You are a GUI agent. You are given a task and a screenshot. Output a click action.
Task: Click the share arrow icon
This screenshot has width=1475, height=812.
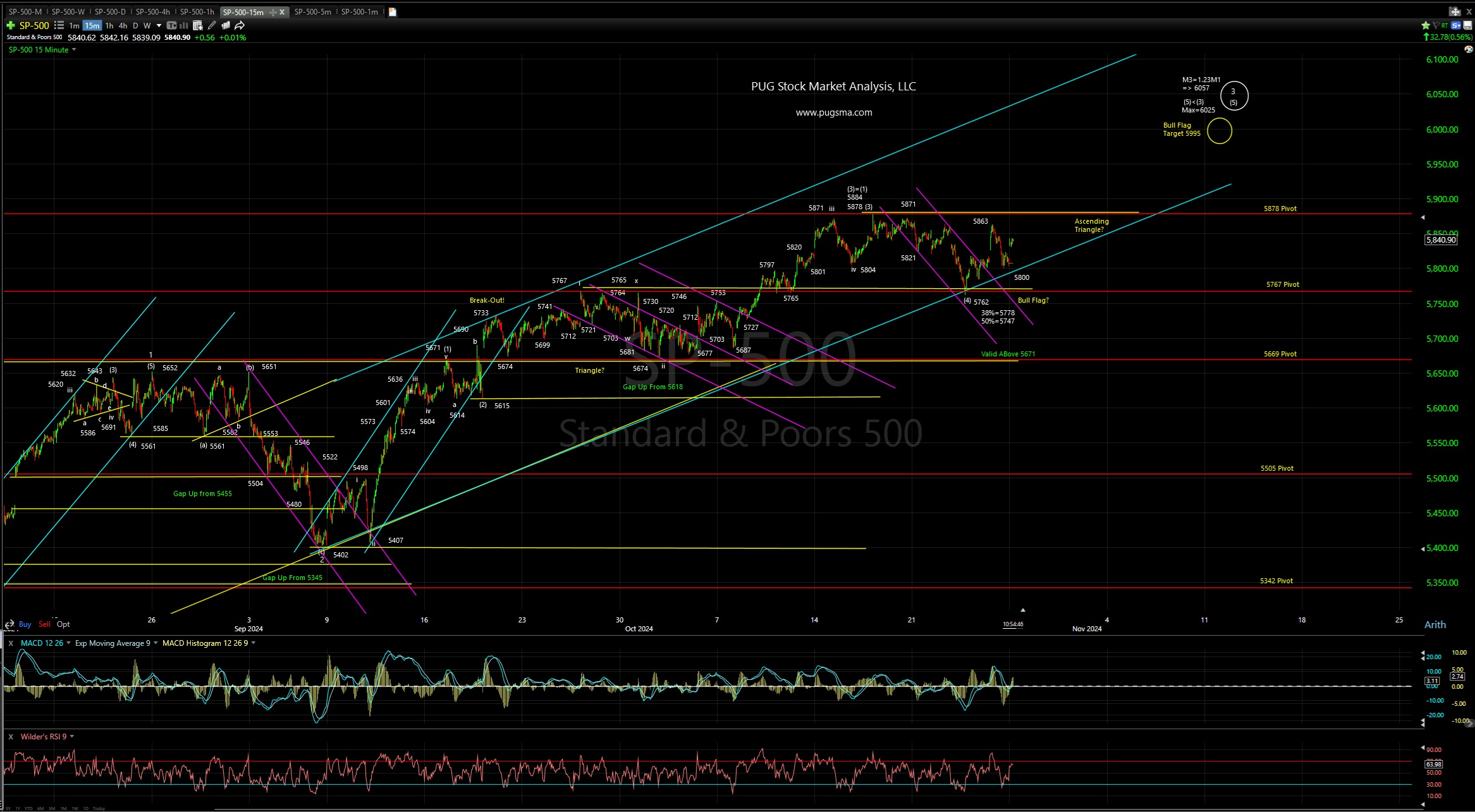click(239, 25)
